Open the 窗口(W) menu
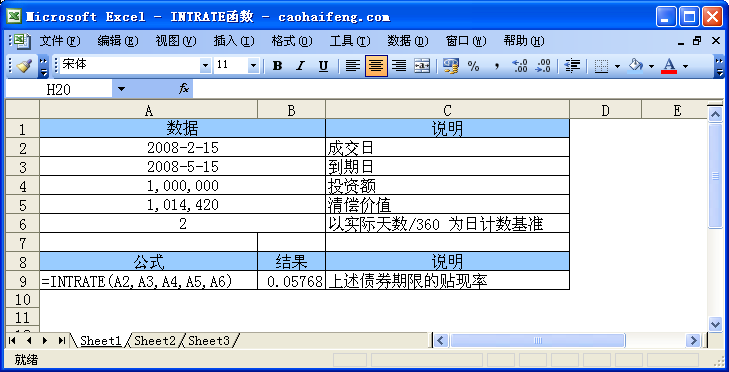729x372 pixels. (x=466, y=41)
